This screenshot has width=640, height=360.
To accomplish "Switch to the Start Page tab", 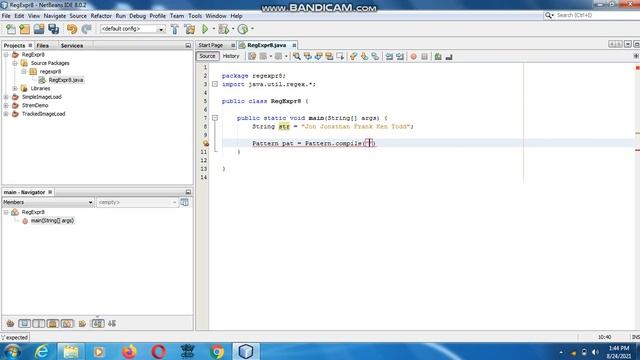I will click(211, 45).
